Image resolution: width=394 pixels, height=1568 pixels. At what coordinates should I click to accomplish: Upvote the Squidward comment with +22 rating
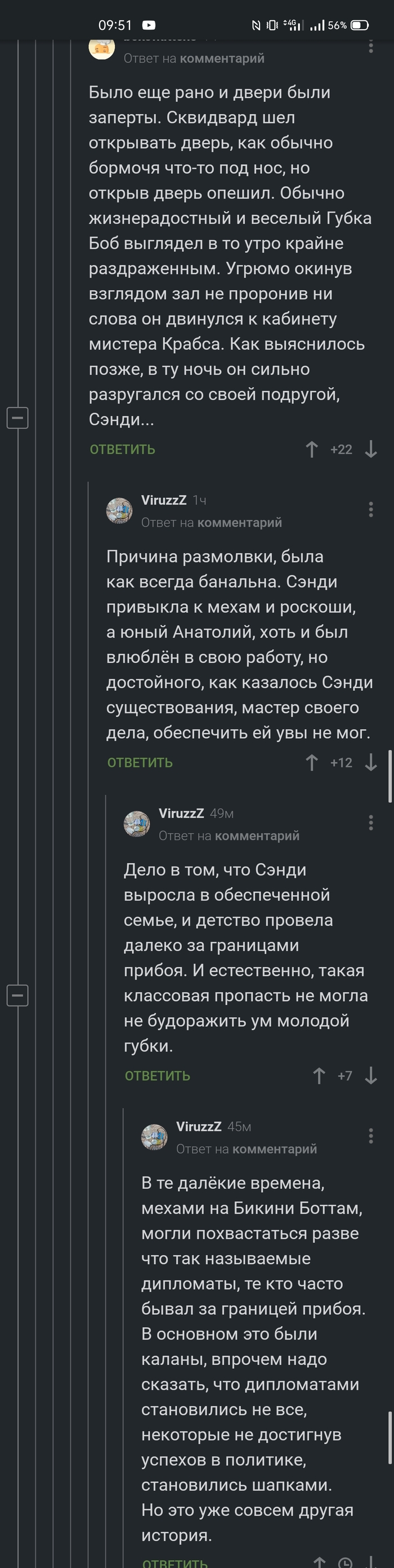(311, 449)
